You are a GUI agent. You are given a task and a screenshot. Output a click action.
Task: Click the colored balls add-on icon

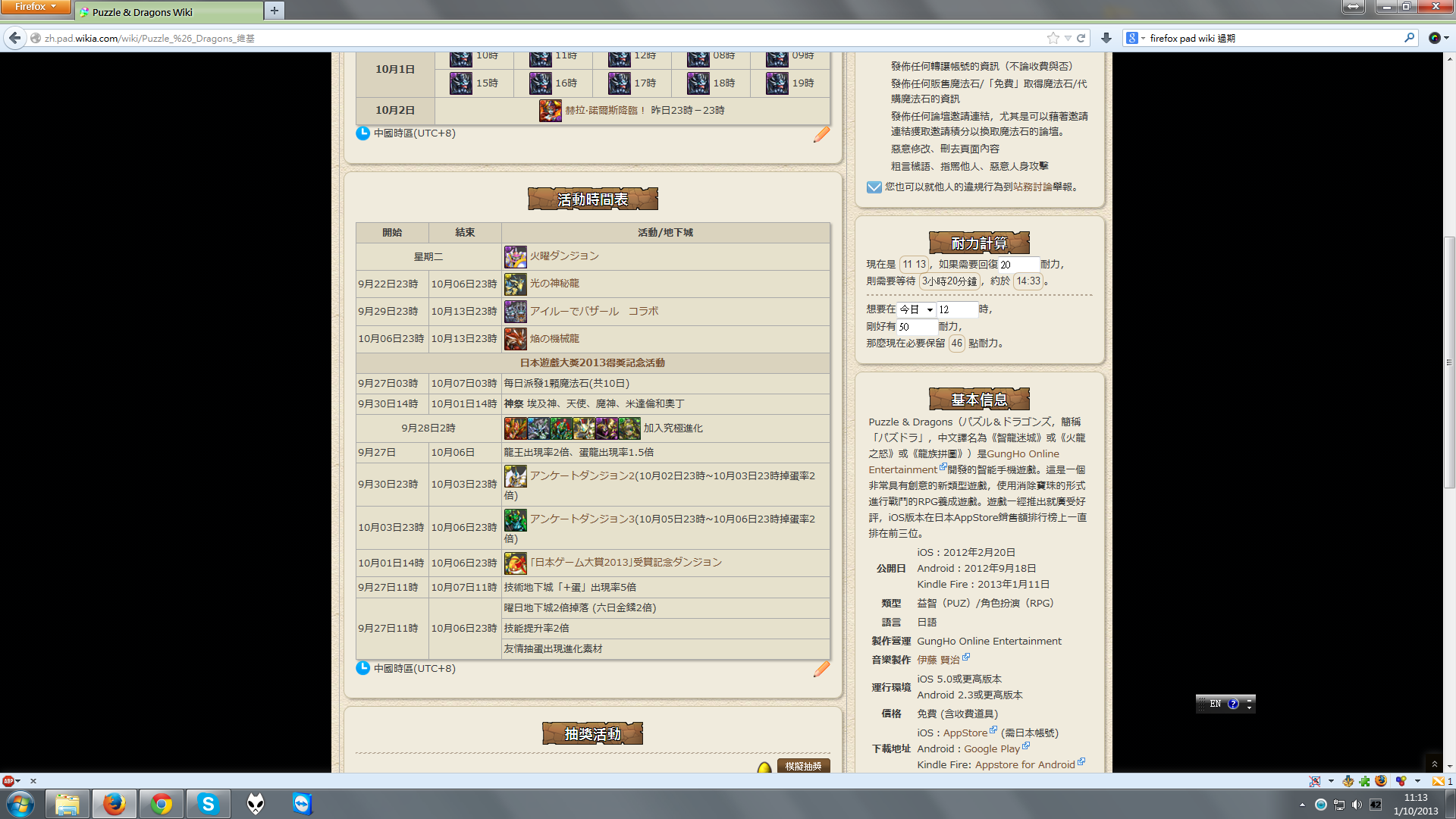(x=1401, y=781)
